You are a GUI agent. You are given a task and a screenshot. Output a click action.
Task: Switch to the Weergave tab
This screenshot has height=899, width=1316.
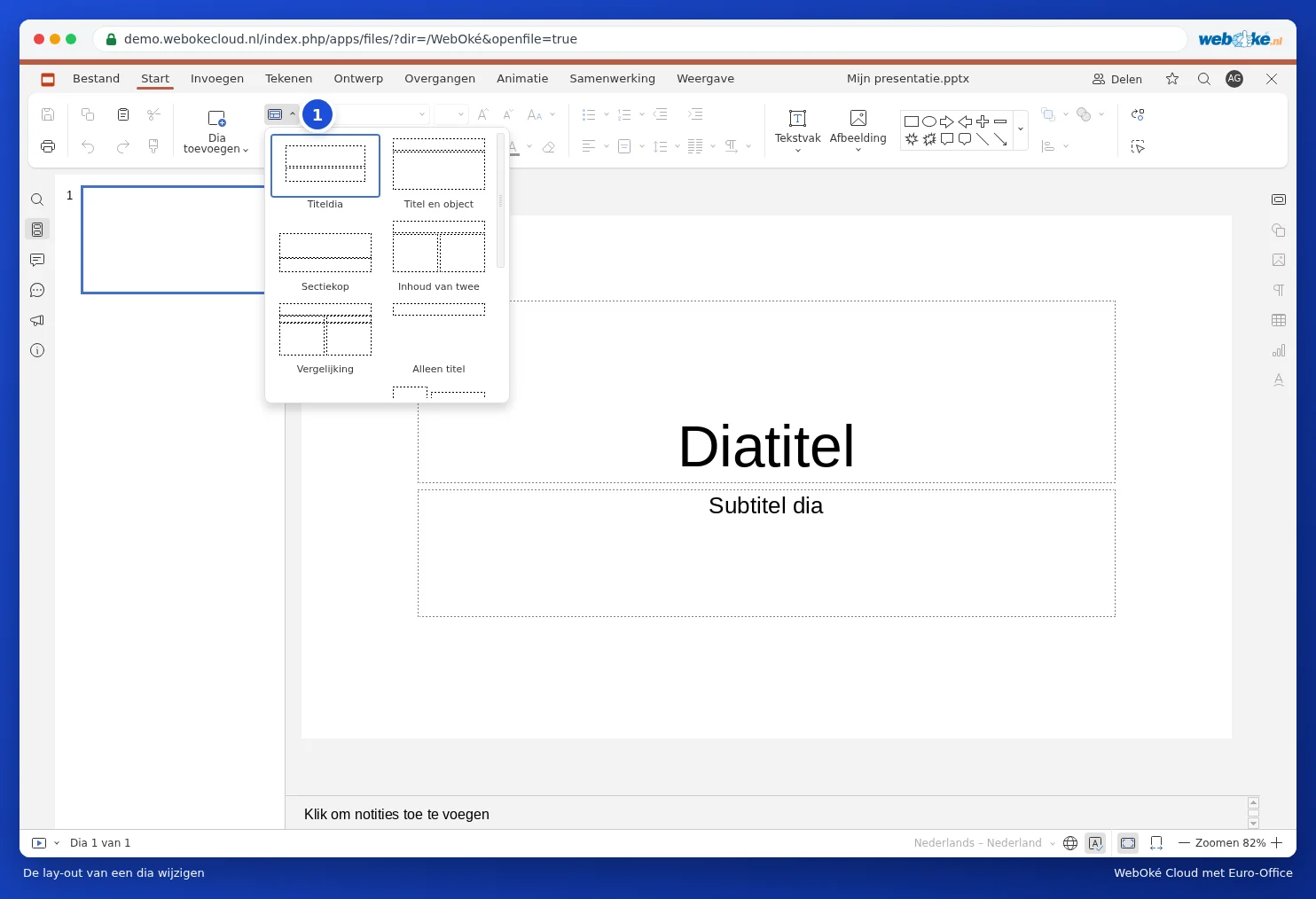(705, 79)
